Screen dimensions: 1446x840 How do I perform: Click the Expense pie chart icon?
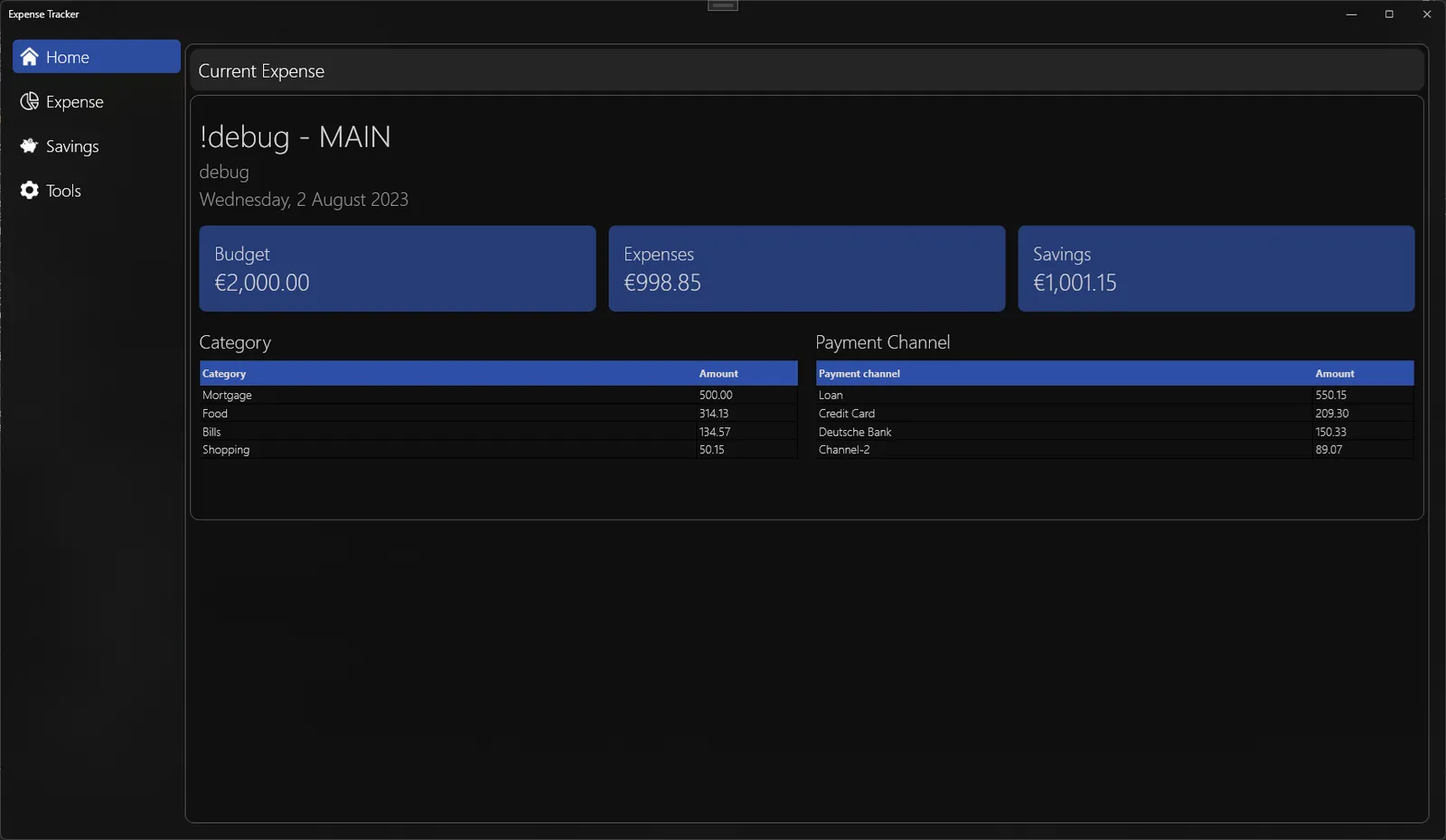coord(30,101)
